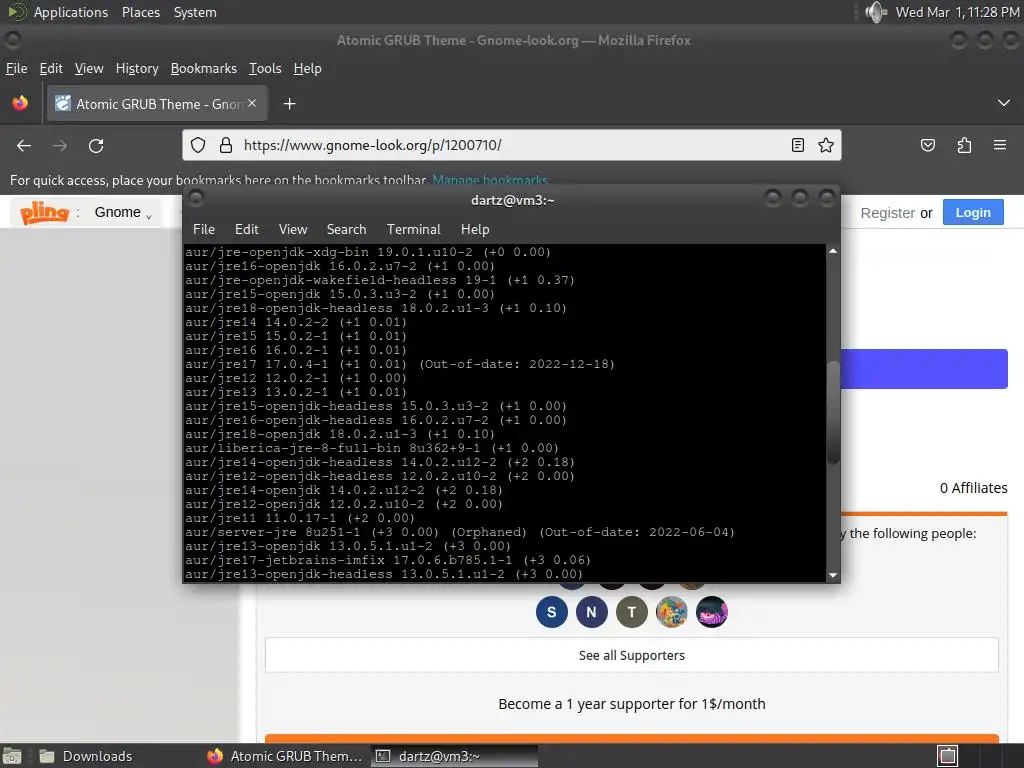
Task: Reload the page in Firefox
Action: tap(96, 146)
